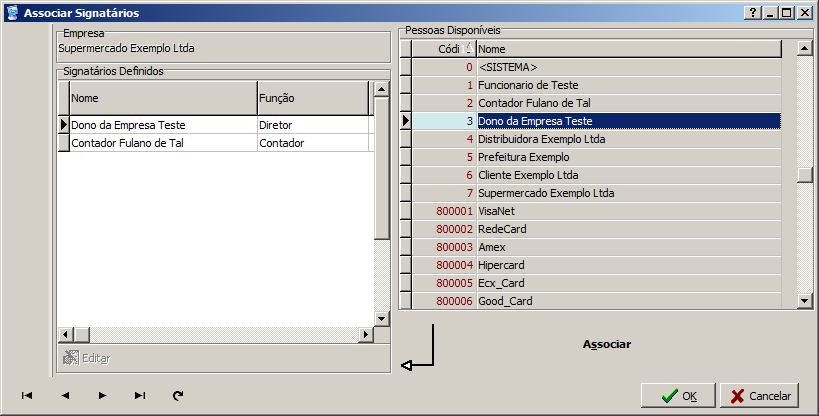Image resolution: width=819 pixels, height=416 pixels.
Task: Confirm with the OK button
Action: click(x=679, y=396)
